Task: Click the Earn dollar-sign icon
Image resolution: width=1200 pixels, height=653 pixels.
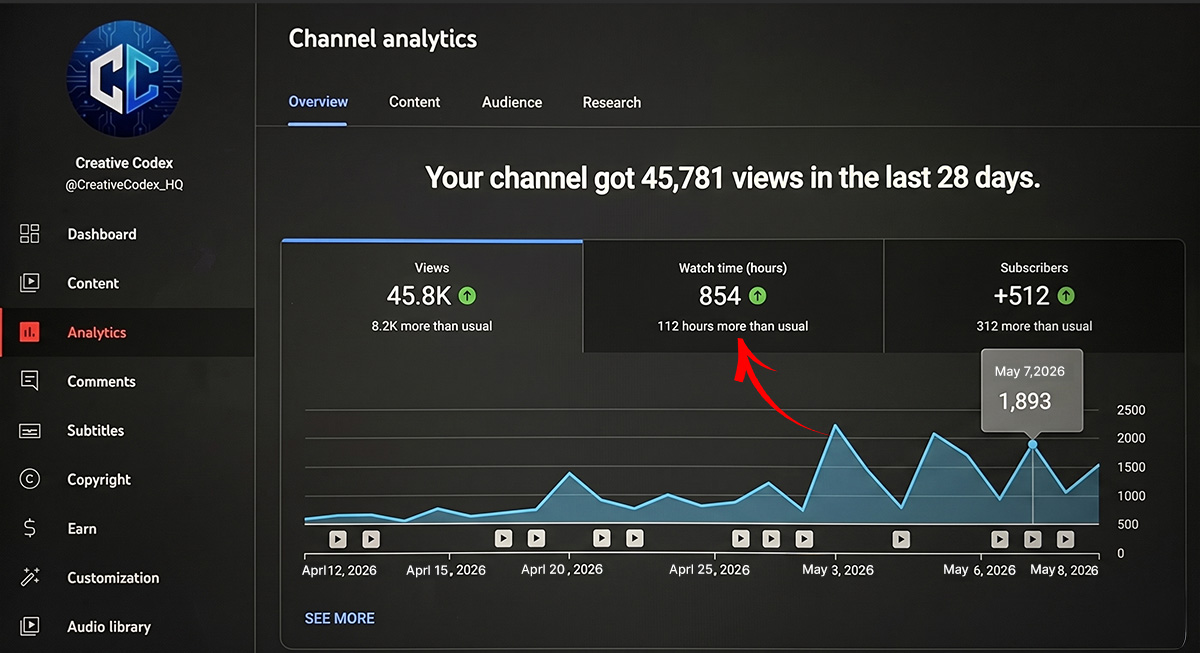Action: [30, 528]
